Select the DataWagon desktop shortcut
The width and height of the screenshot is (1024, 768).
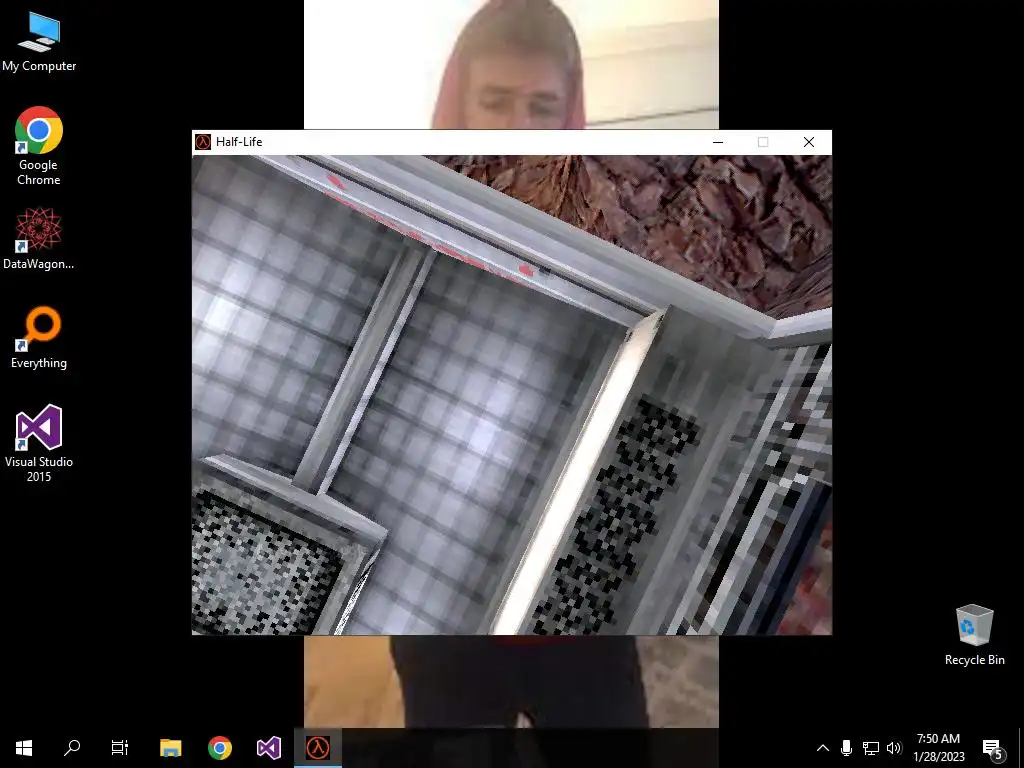pyautogui.click(x=39, y=238)
